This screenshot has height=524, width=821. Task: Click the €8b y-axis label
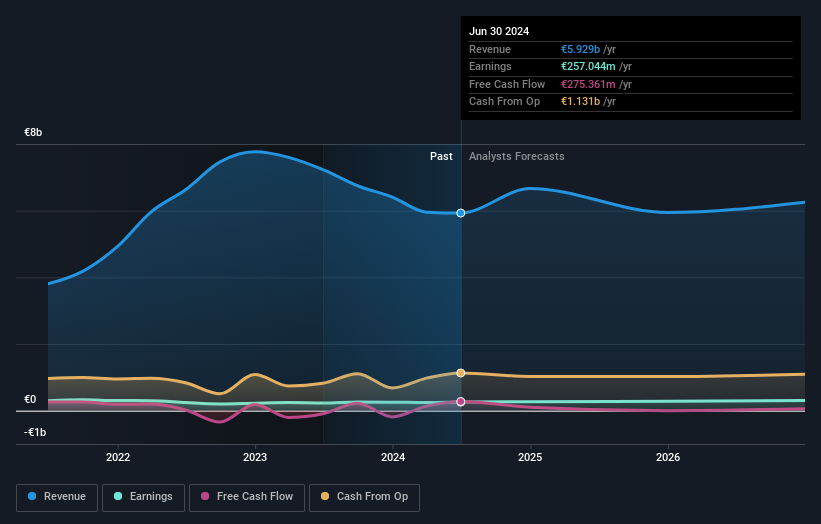tap(33, 132)
